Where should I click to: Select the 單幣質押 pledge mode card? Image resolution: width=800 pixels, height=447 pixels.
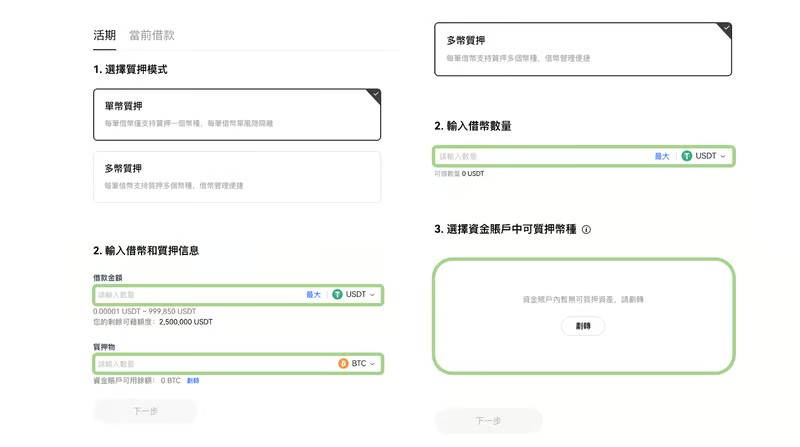point(237,115)
